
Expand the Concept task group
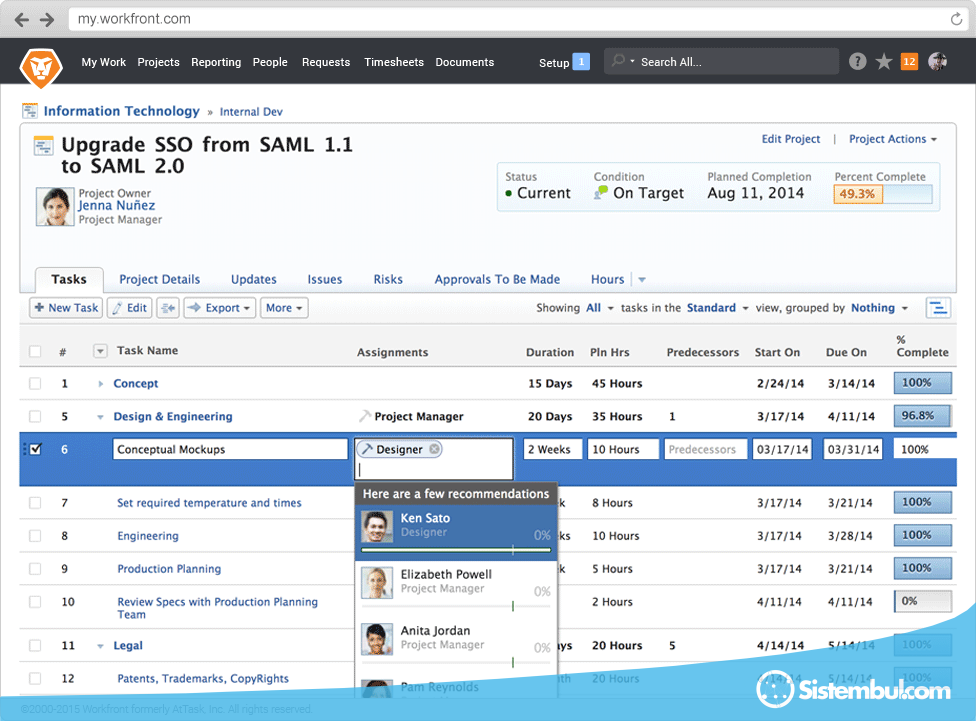(100, 384)
